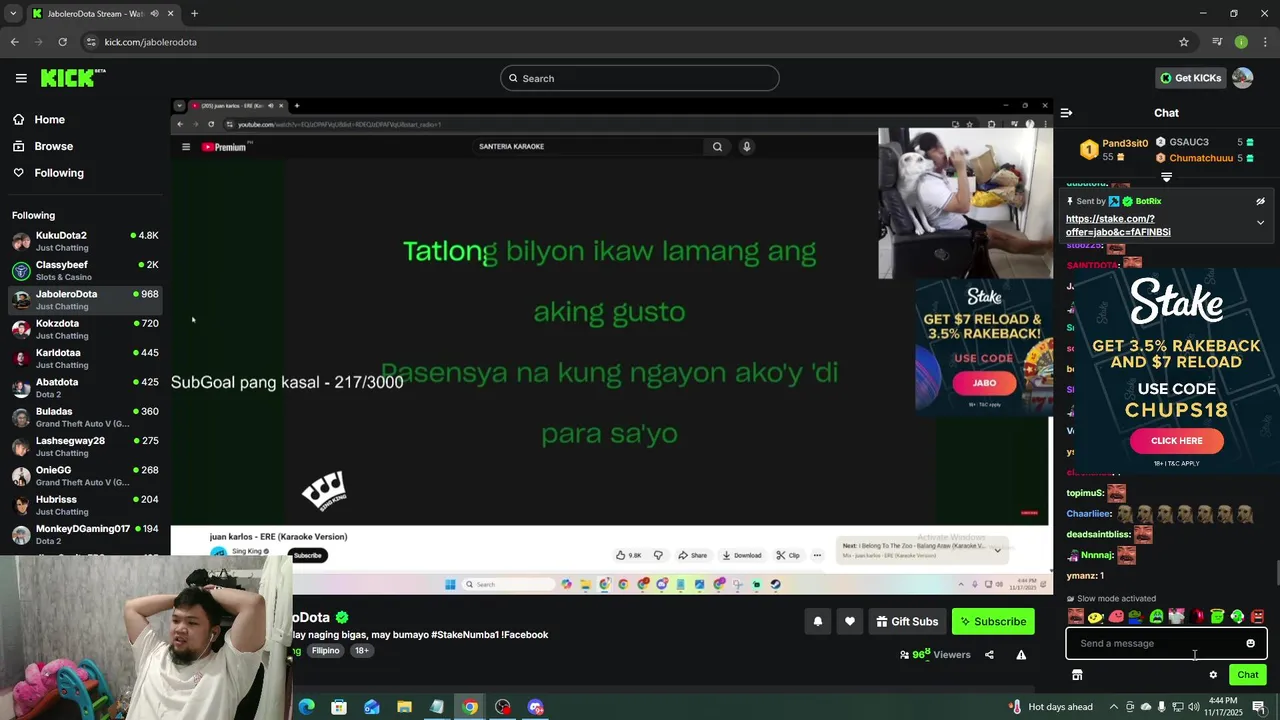Viewport: 1280px width, 720px height.
Task: Click the 18+ tag
Action: pyautogui.click(x=362, y=651)
